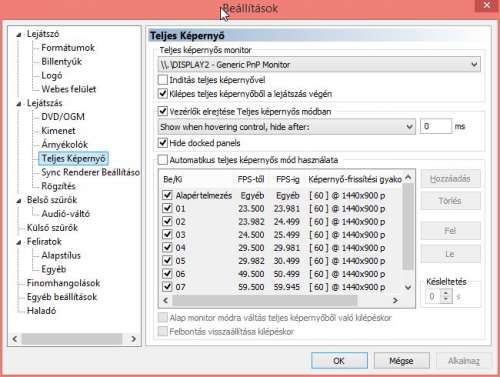Select Billentyűk in the settings tree
Viewport: 500px width, 377px height.
pyautogui.click(x=61, y=62)
